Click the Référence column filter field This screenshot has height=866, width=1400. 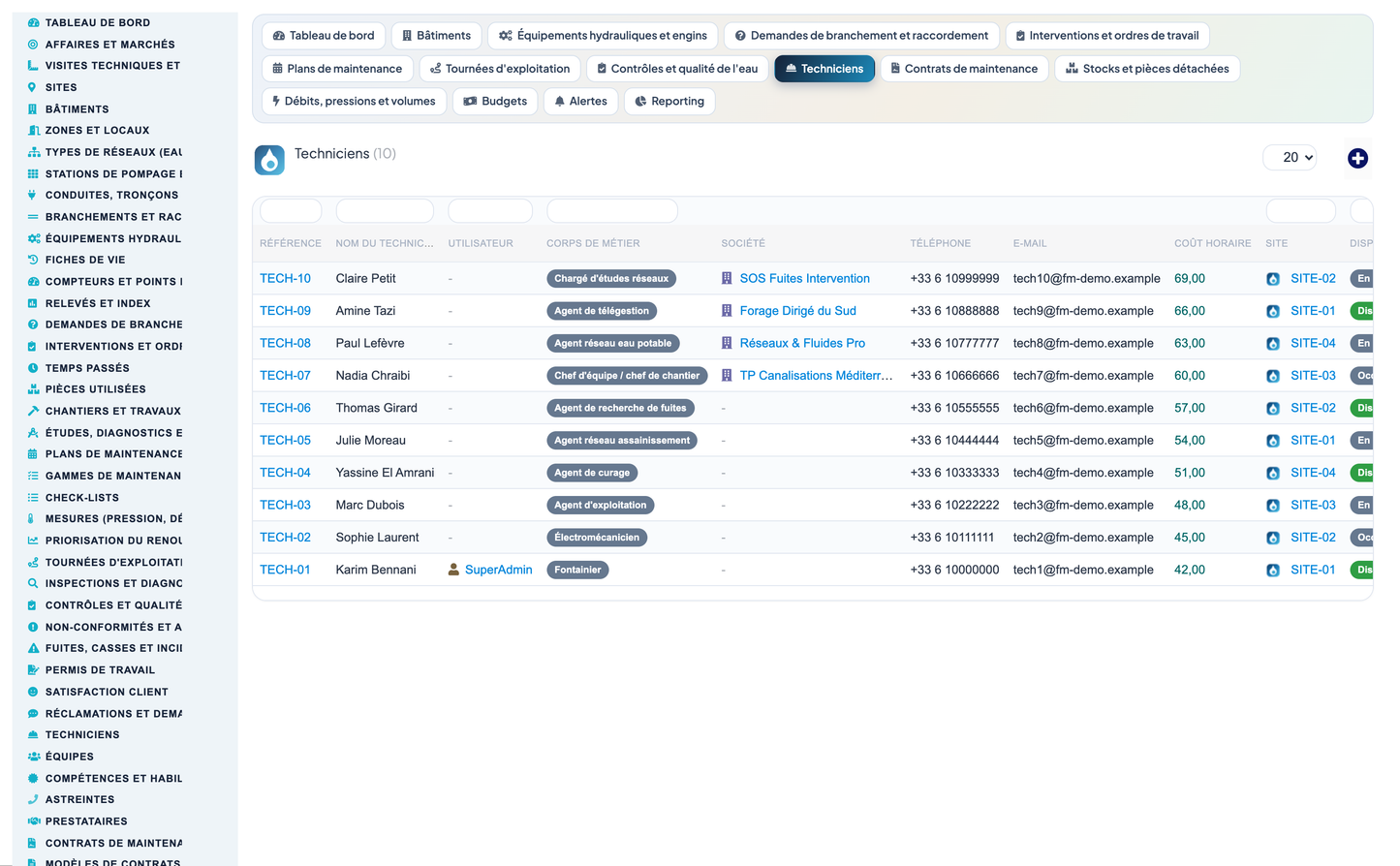tap(291, 210)
